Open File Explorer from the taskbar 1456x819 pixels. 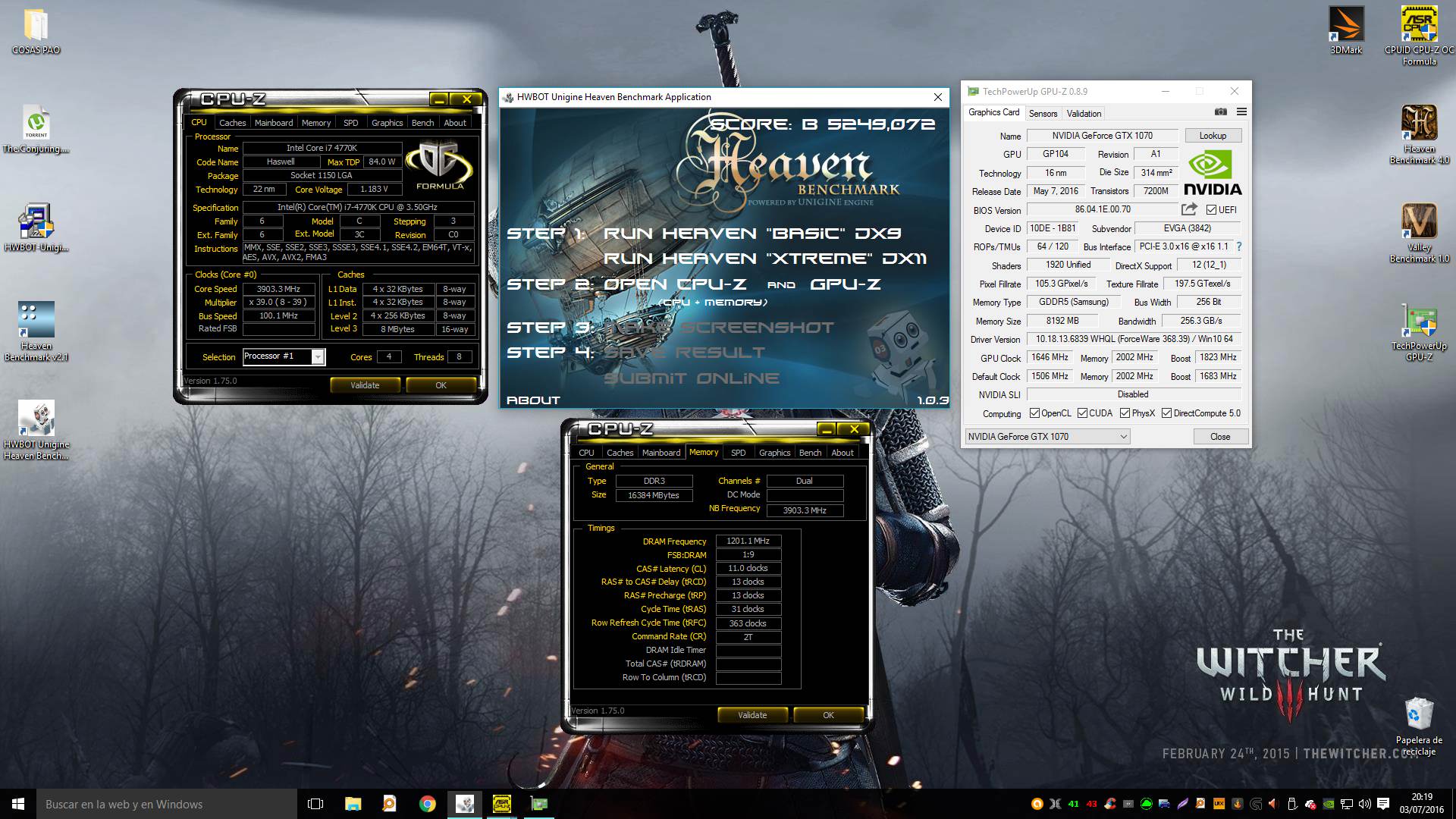click(353, 804)
